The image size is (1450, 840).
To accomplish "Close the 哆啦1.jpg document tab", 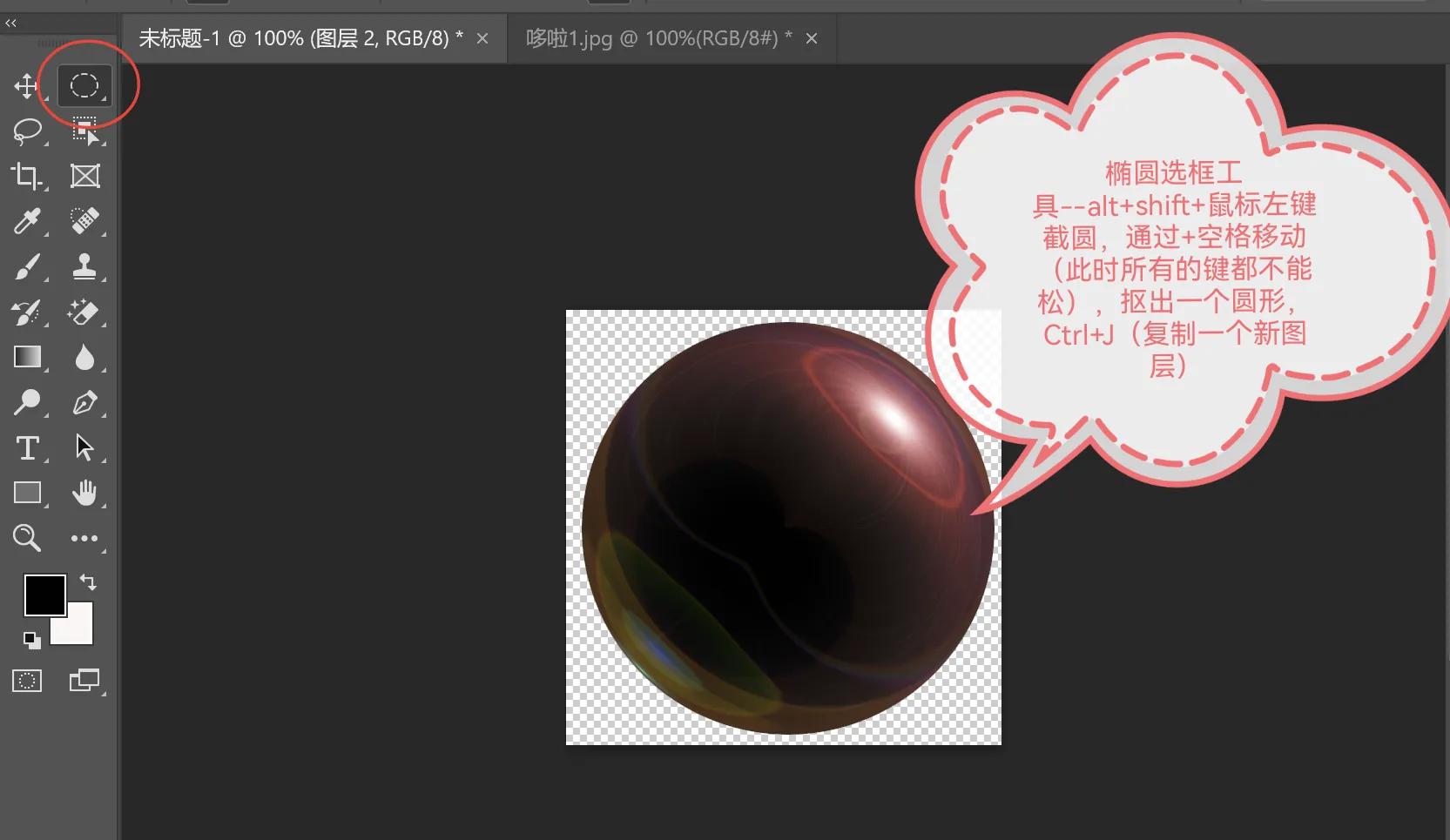I will coord(812,37).
